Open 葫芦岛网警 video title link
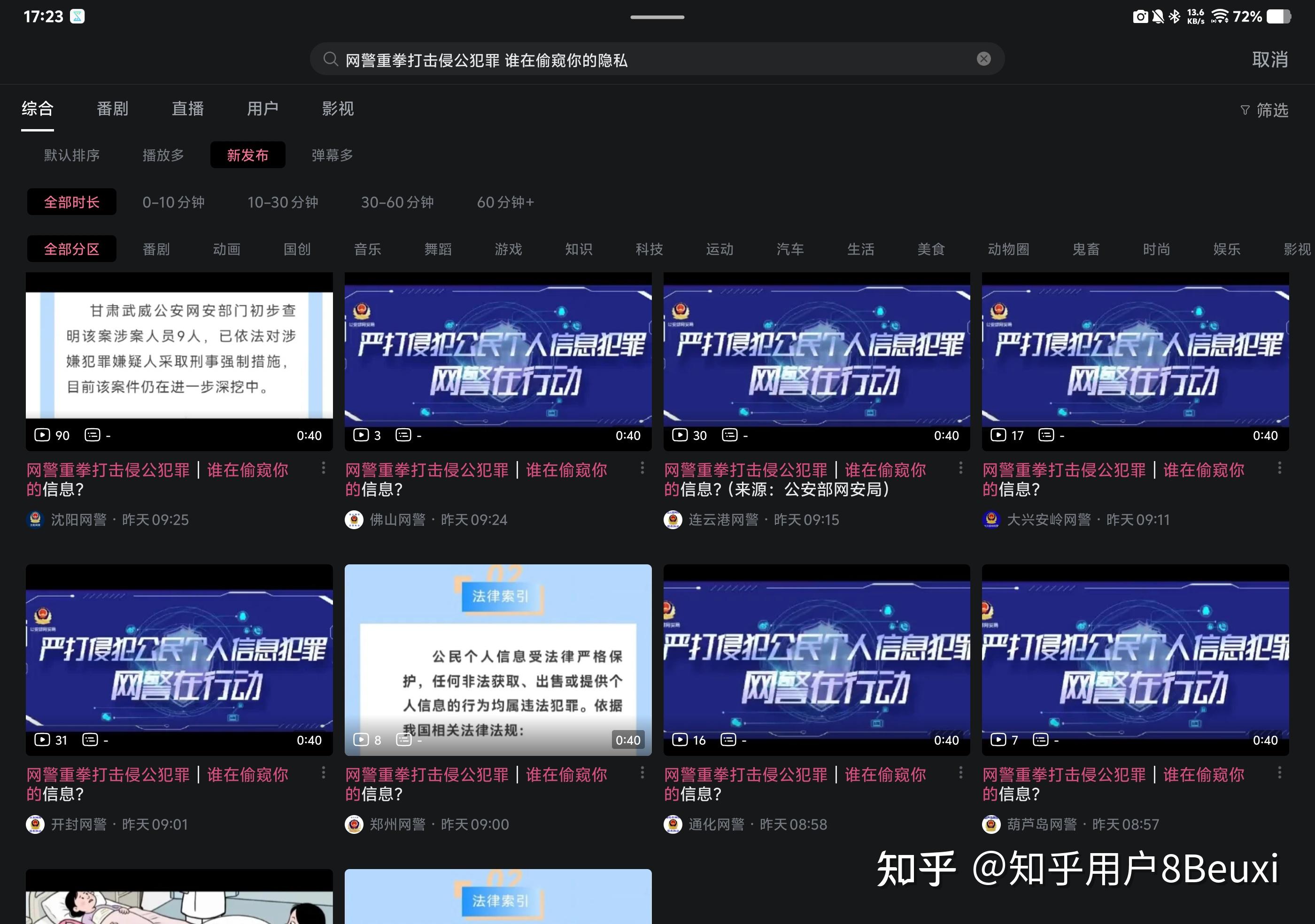This screenshot has width=1315, height=924. (1114, 784)
